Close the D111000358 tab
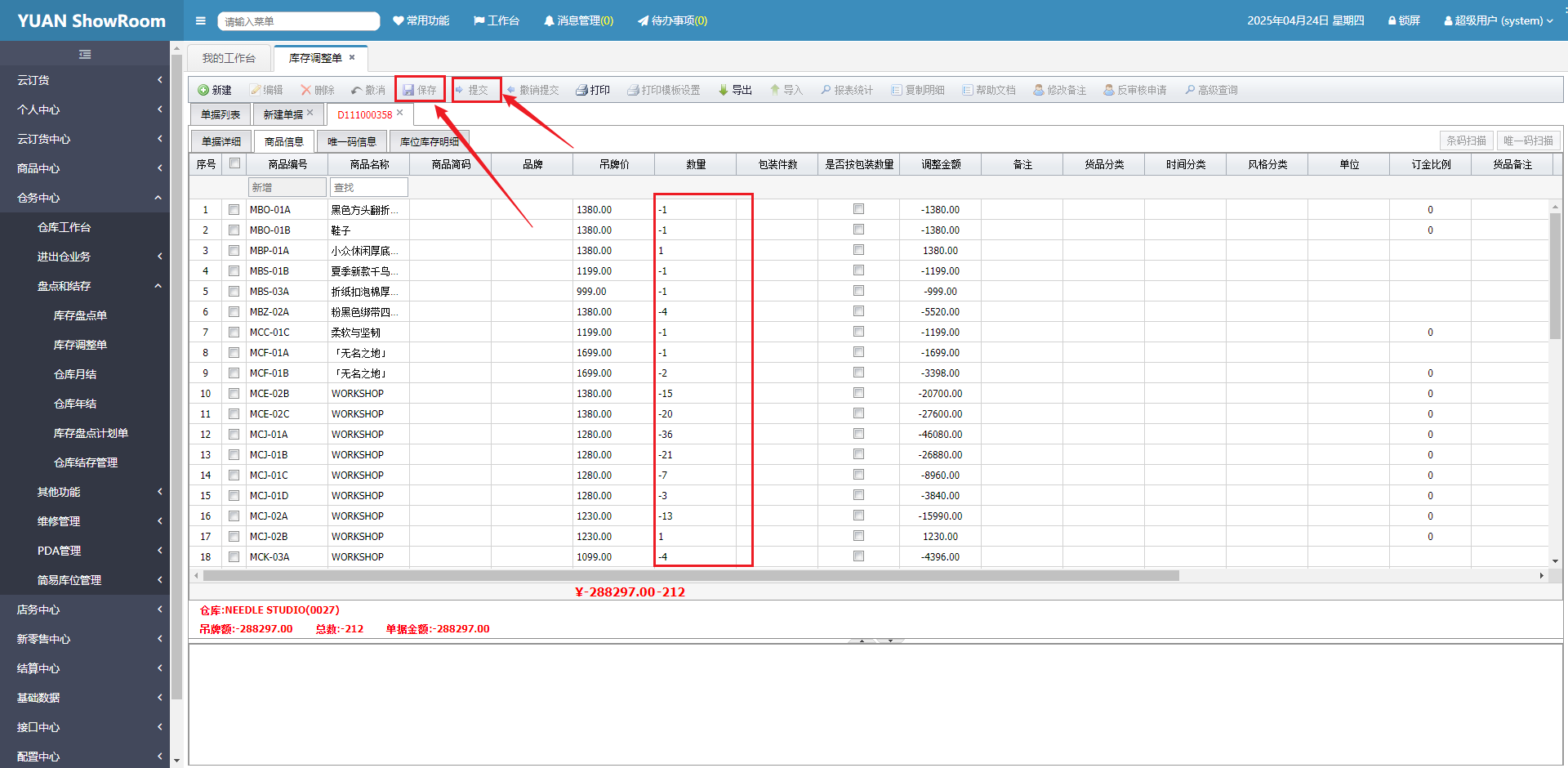This screenshot has height=768, width=1568. point(400,113)
